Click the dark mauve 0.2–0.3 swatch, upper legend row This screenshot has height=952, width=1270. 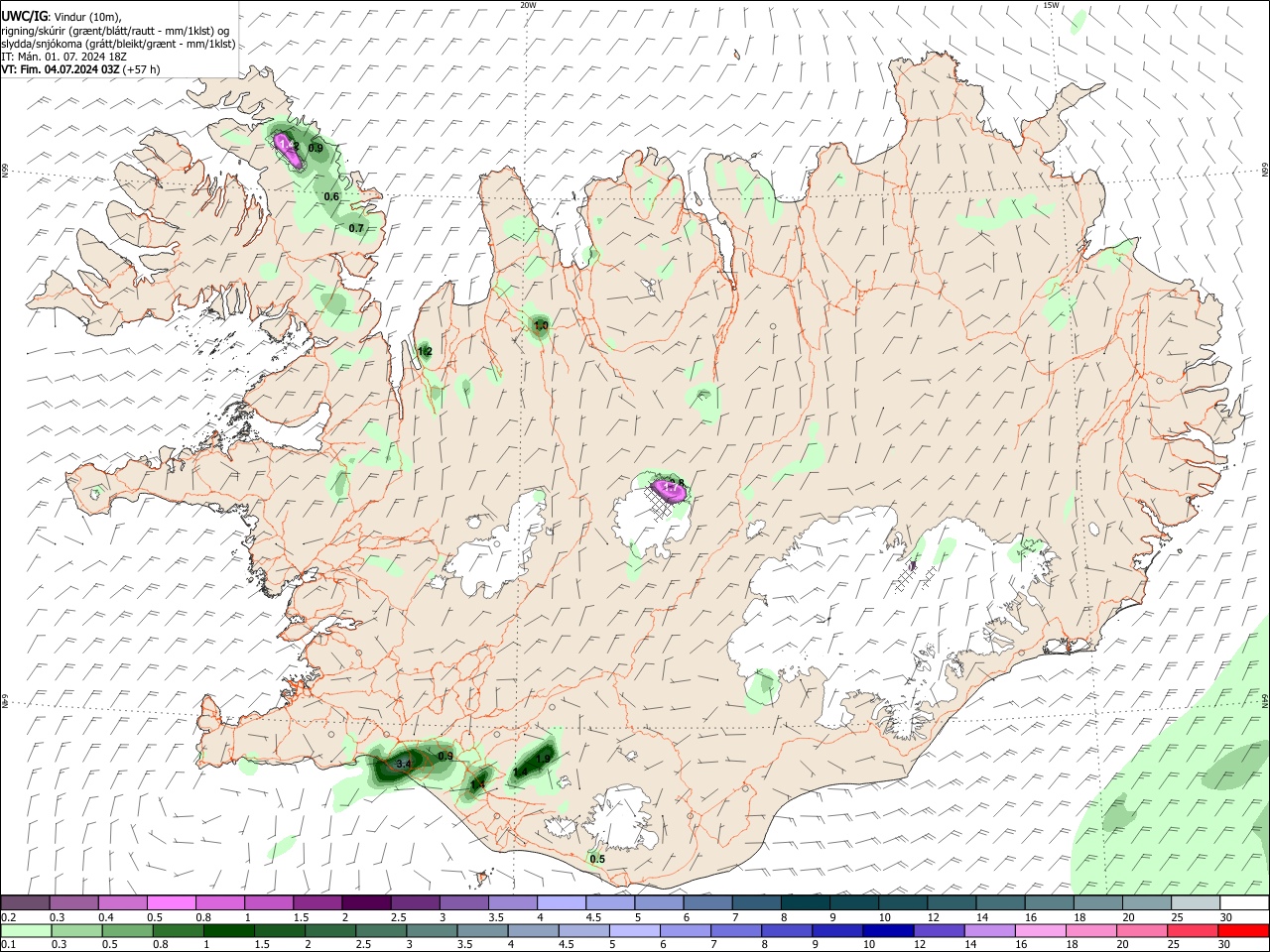26,903
